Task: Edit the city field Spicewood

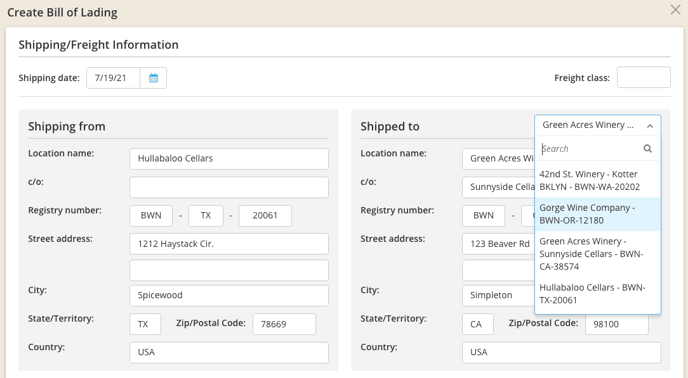Action: pos(229,295)
